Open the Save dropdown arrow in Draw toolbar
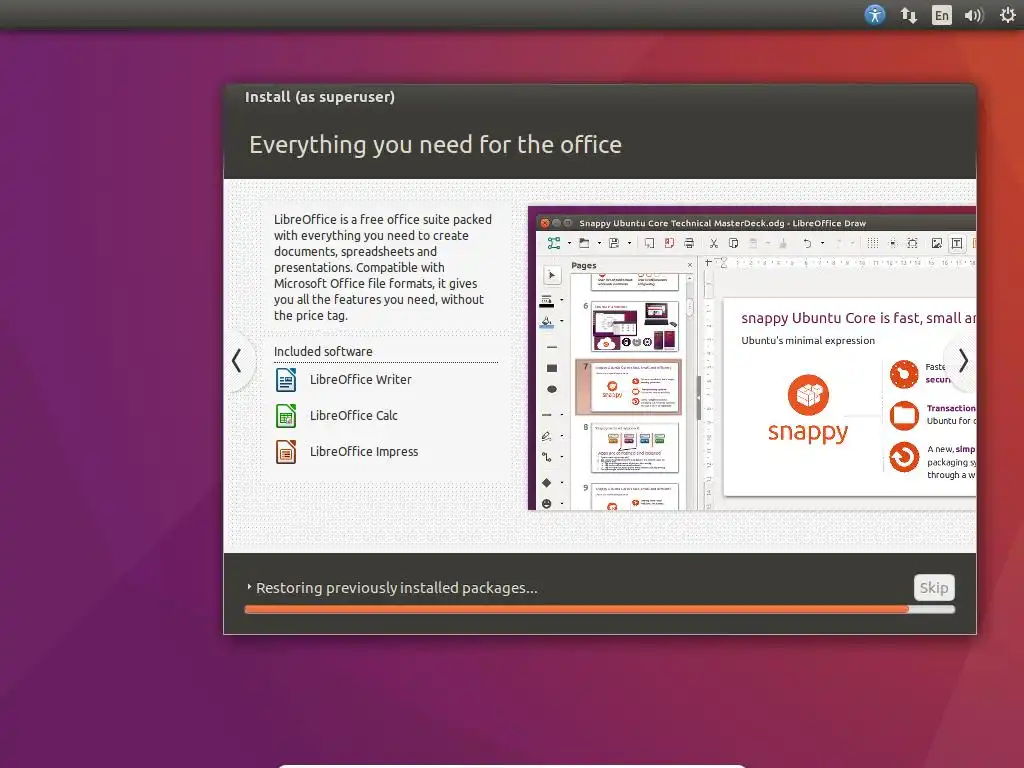The width and height of the screenshot is (1024, 768). (630, 244)
